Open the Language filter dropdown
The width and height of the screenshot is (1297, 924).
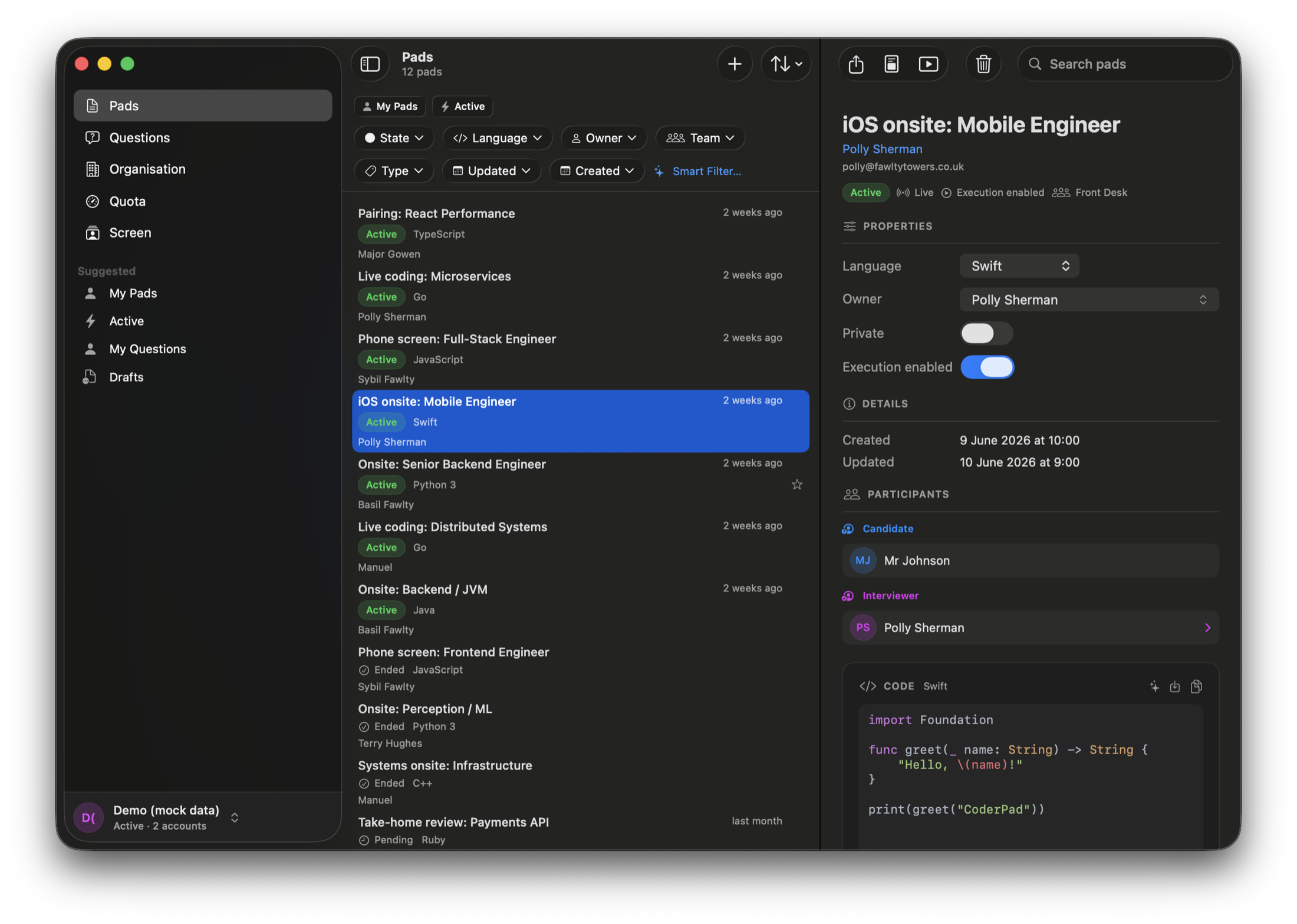[497, 138]
